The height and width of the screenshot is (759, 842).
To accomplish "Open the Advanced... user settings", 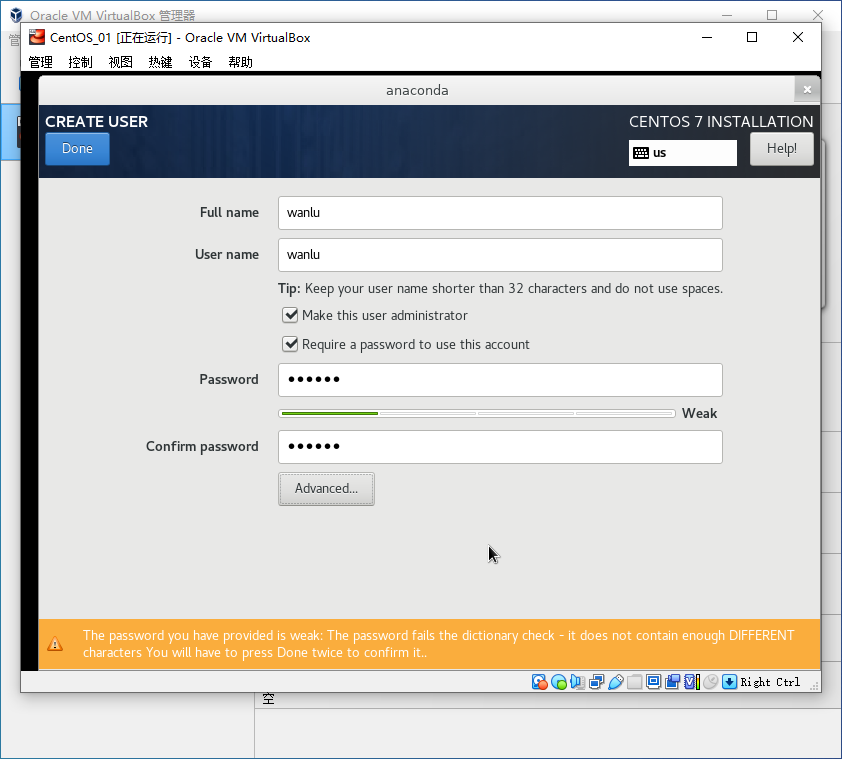I will coord(326,489).
